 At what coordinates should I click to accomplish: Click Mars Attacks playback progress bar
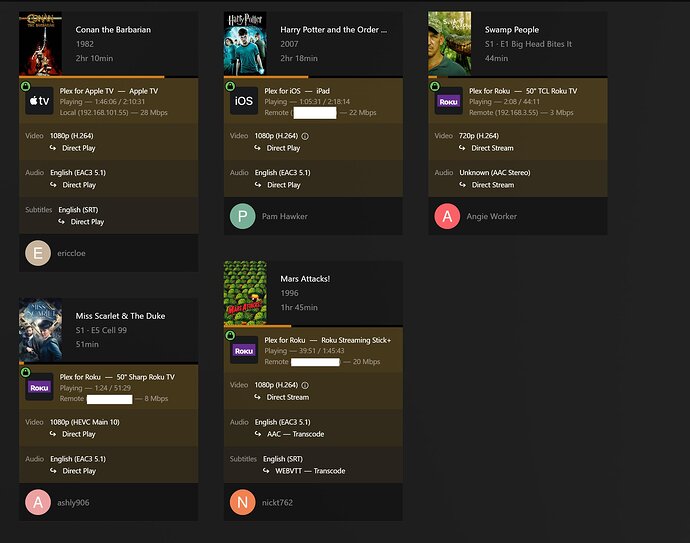313,326
